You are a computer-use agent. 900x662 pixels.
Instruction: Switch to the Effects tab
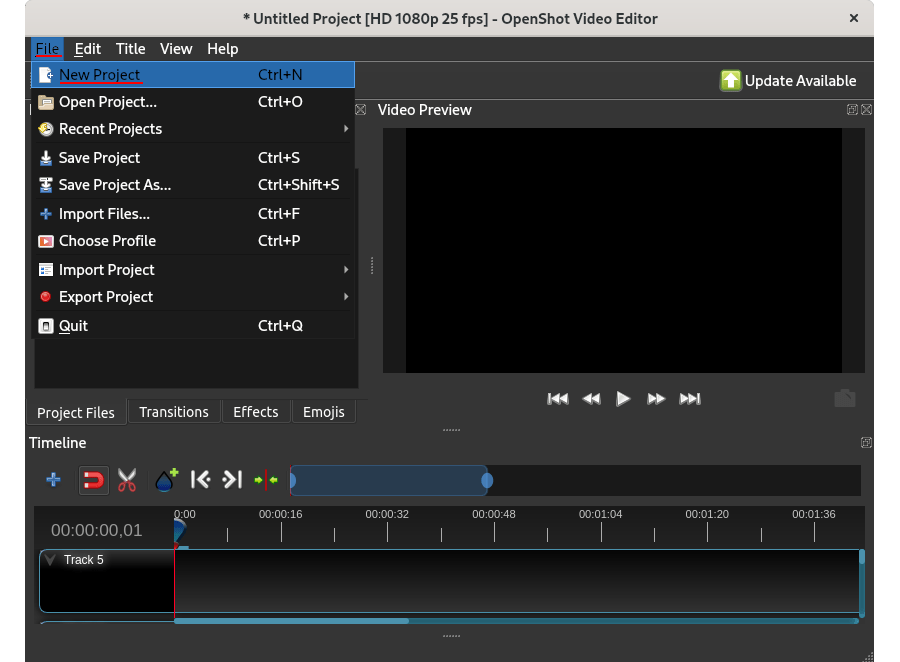point(255,412)
